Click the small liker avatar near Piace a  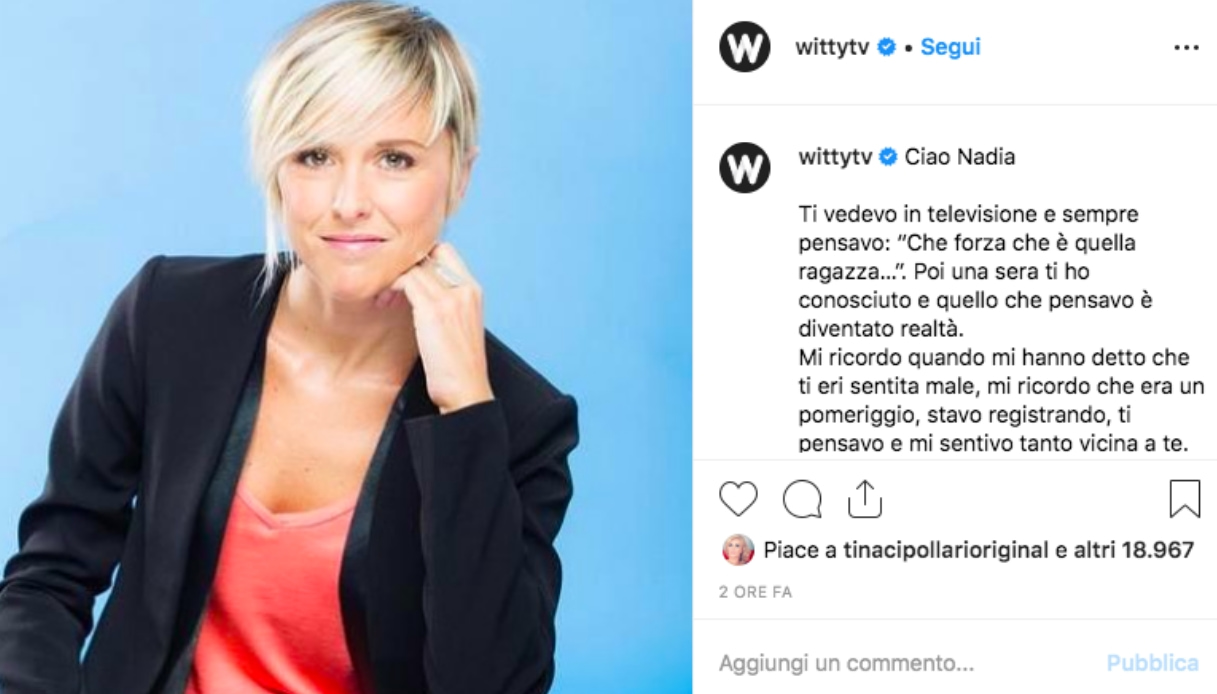(738, 550)
